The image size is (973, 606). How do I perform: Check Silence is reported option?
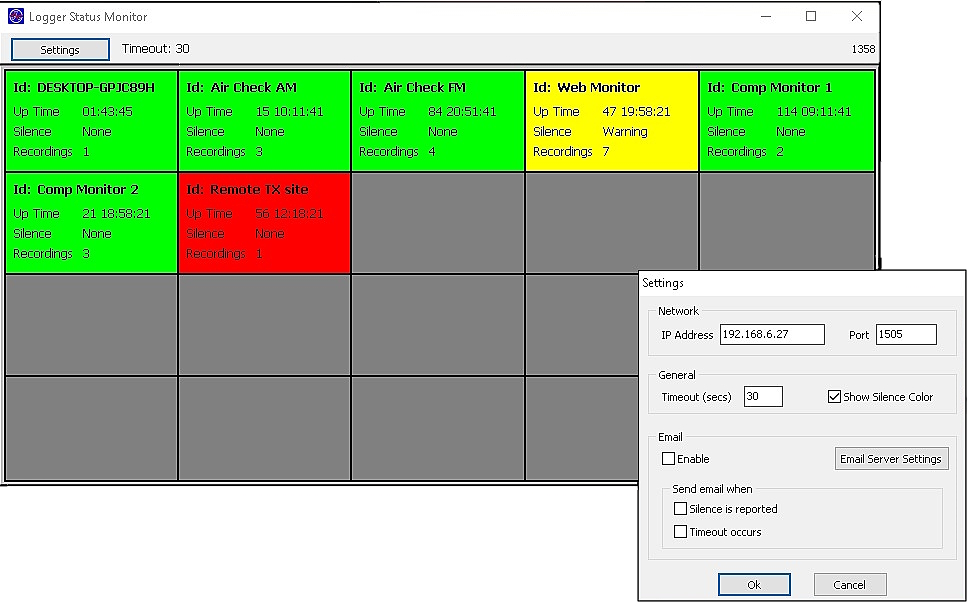pos(680,509)
